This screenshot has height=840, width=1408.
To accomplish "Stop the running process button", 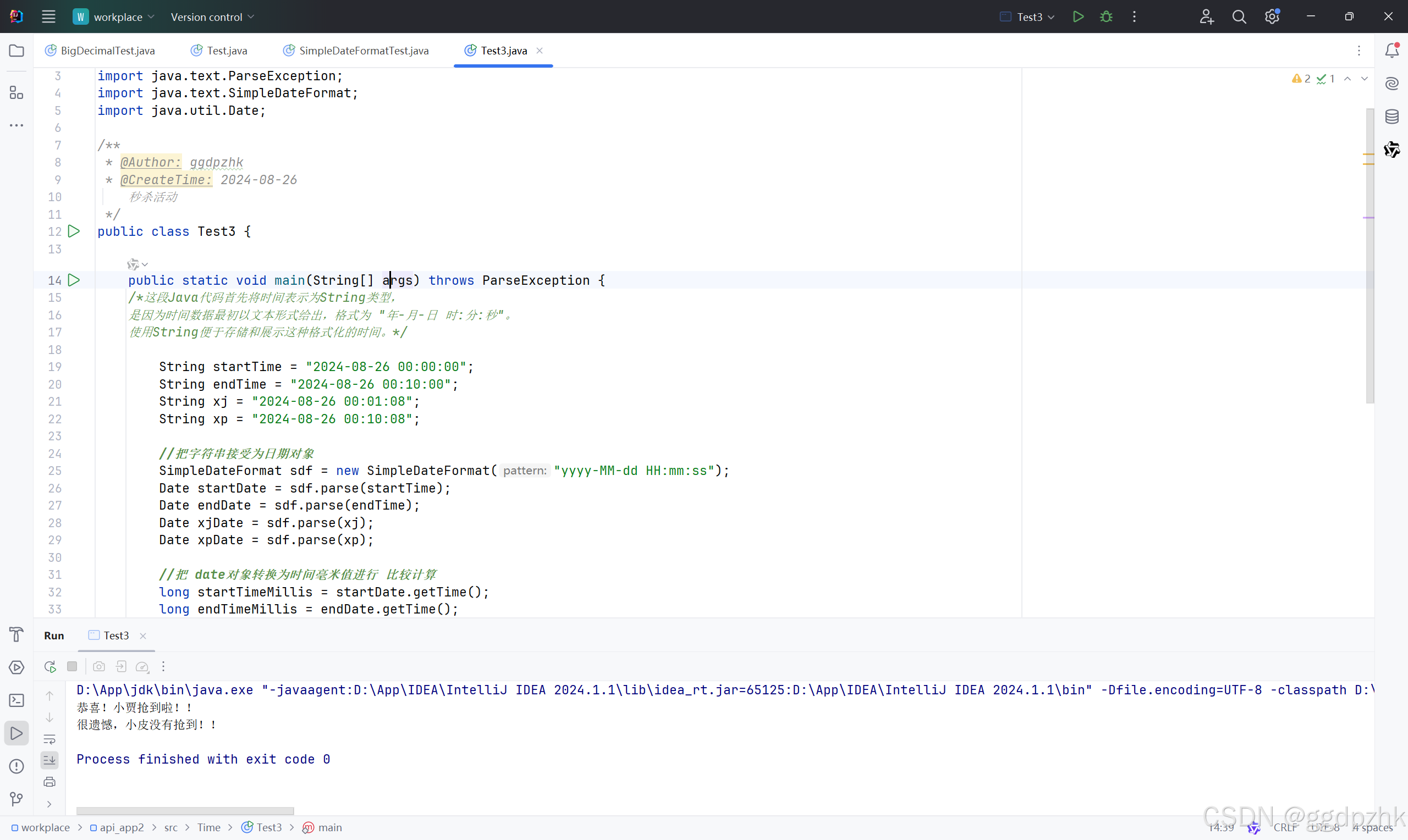I will point(72,666).
